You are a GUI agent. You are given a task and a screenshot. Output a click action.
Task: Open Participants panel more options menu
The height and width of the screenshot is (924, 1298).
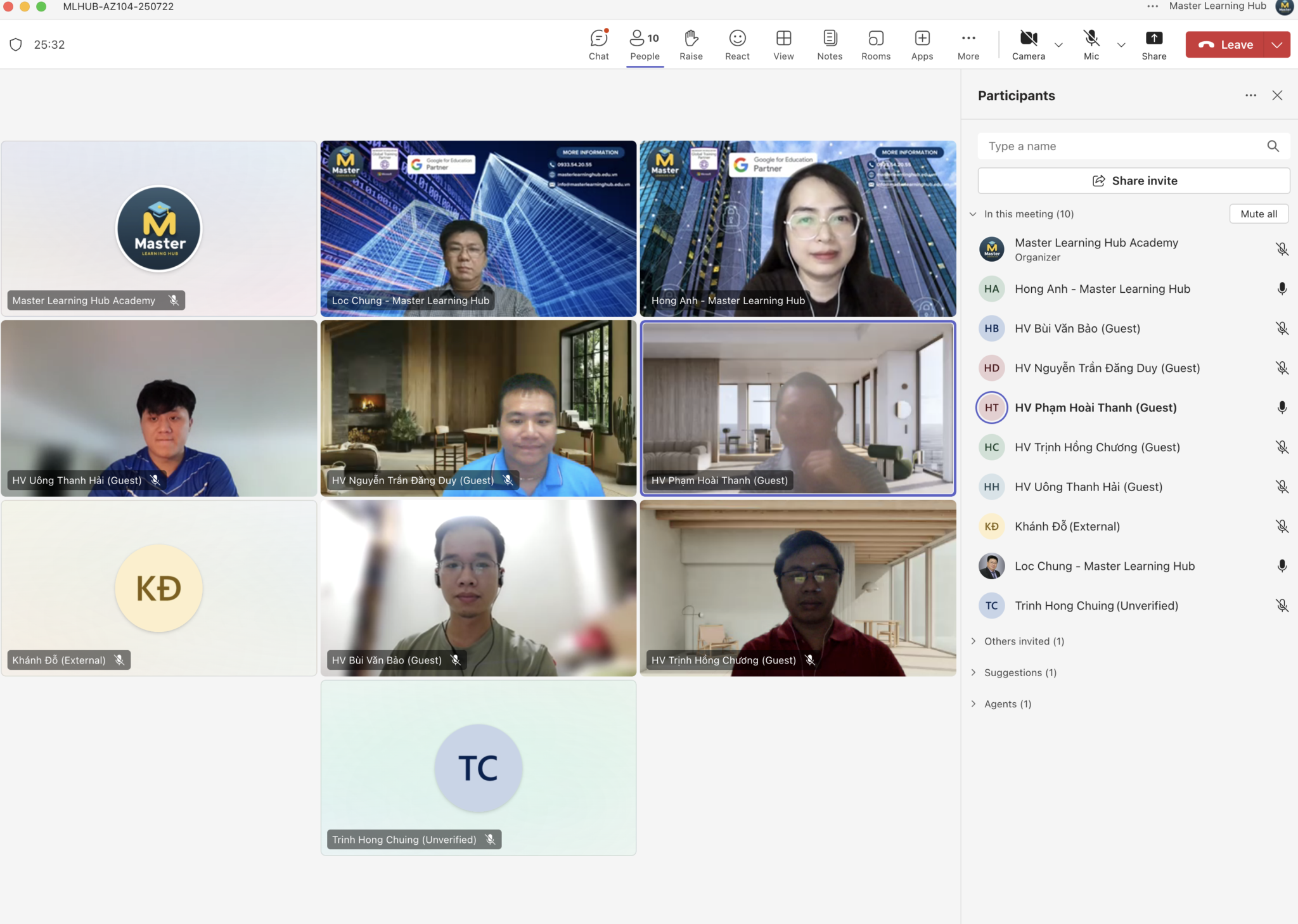click(1250, 95)
